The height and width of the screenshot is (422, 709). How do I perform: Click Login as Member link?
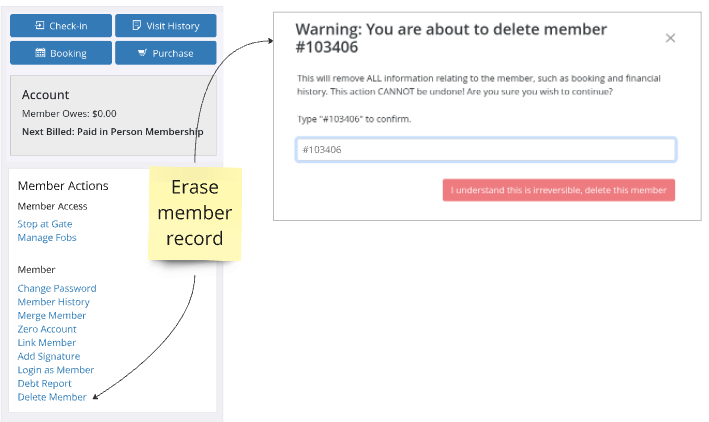(56, 370)
